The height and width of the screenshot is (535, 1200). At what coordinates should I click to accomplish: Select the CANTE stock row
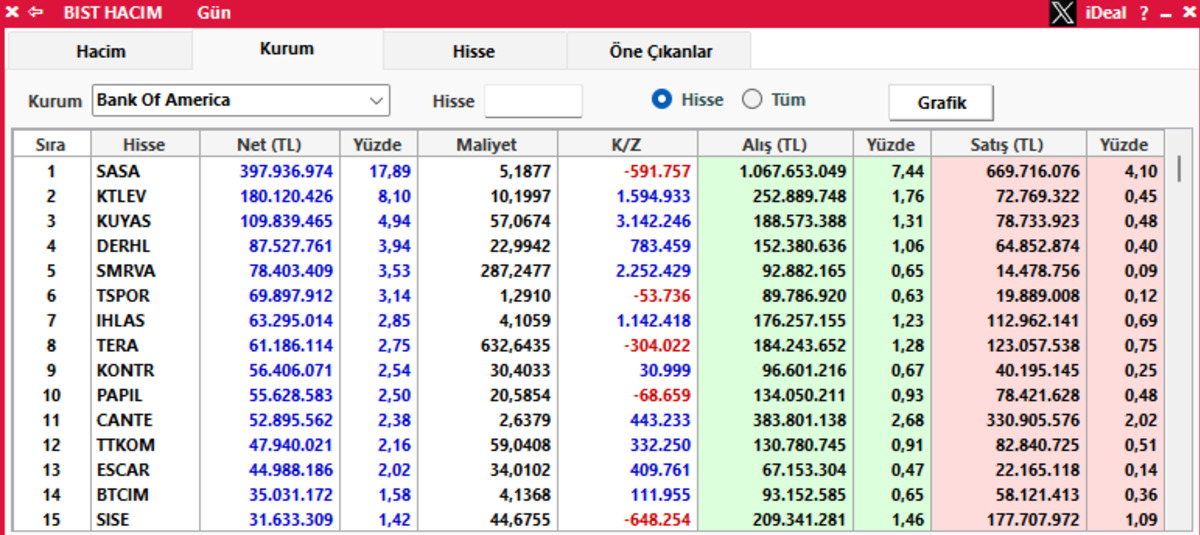point(589,420)
